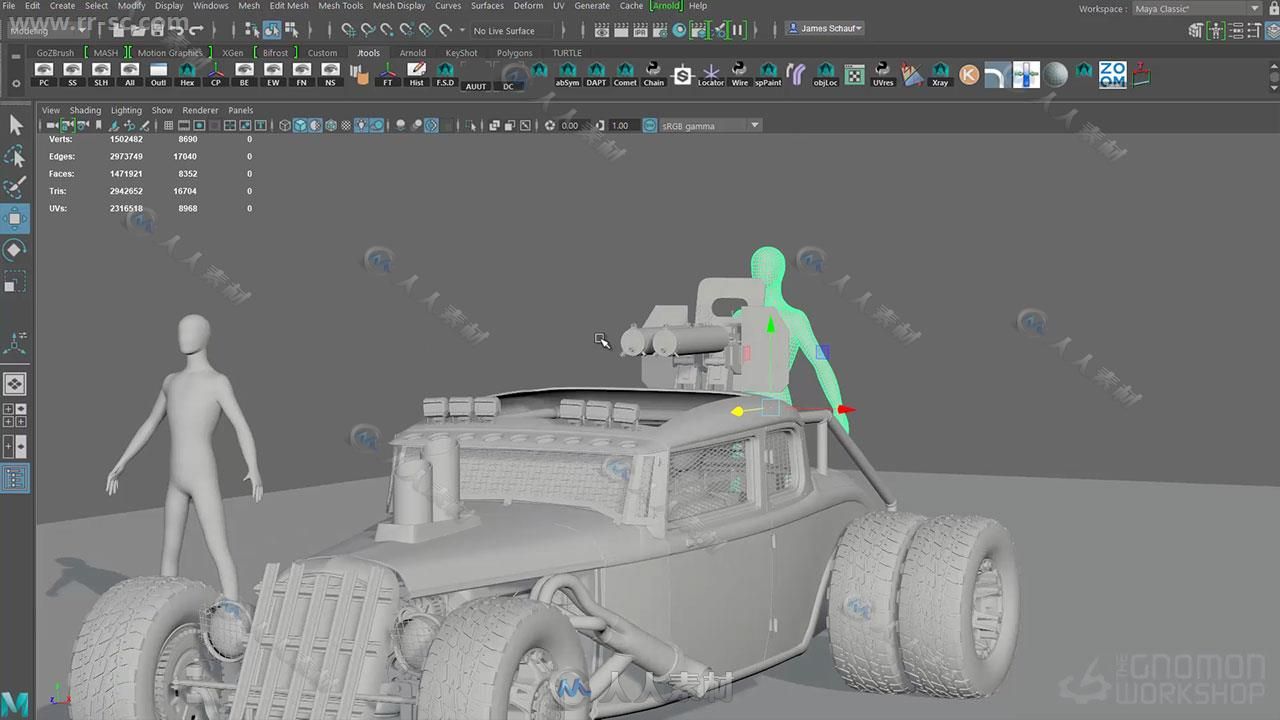The width and height of the screenshot is (1280, 720).
Task: Toggle color management sRGB icon
Action: coord(650,125)
